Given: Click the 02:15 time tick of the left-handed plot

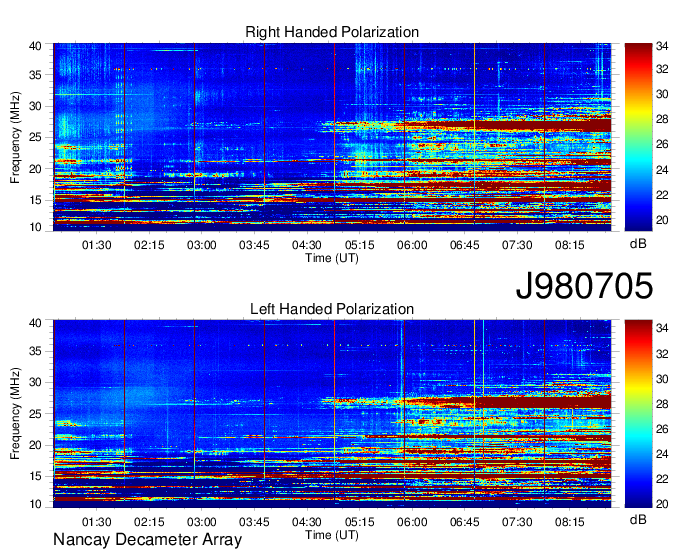Looking at the screenshot, I should click(149, 522).
